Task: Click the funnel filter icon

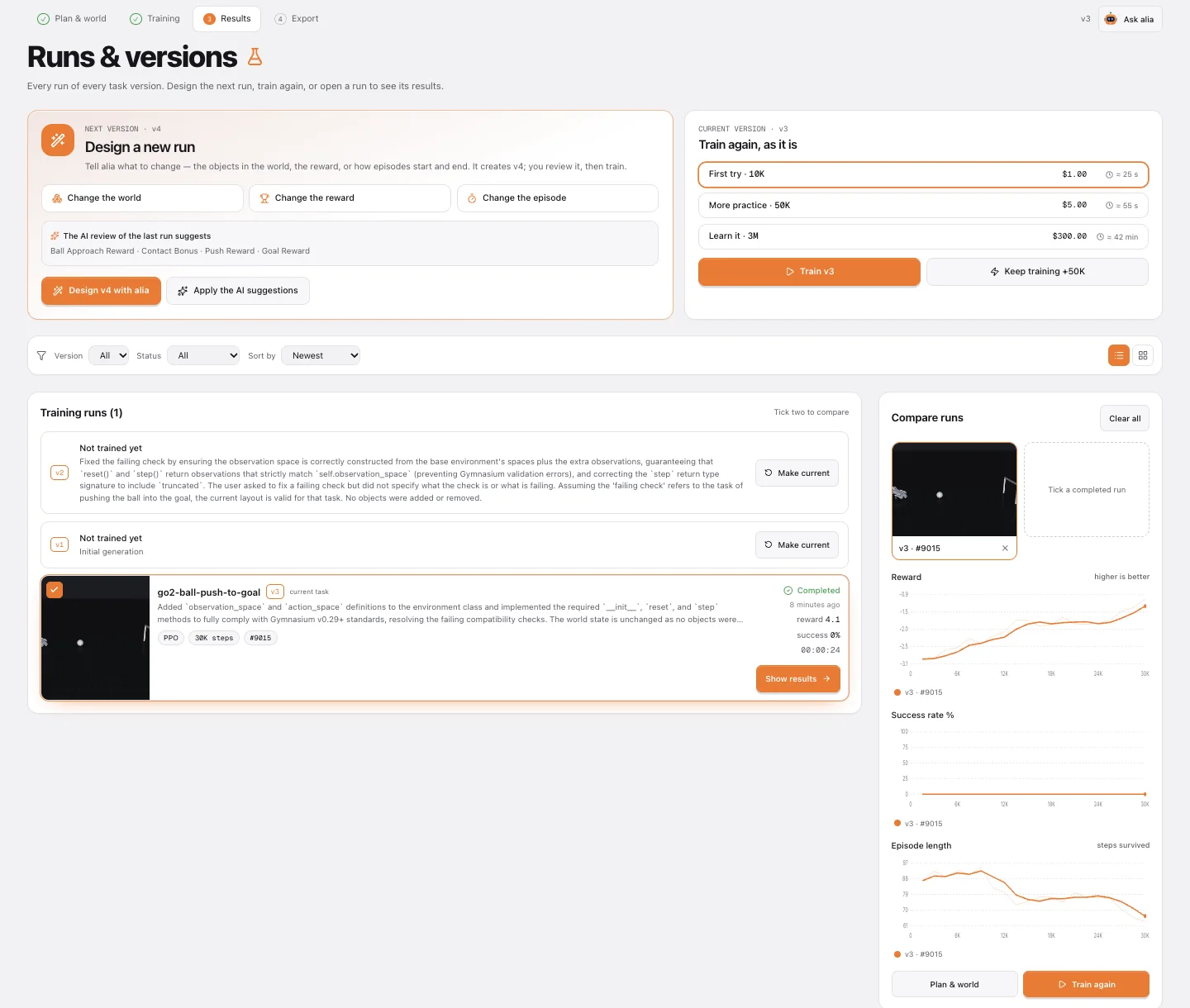Action: (41, 355)
